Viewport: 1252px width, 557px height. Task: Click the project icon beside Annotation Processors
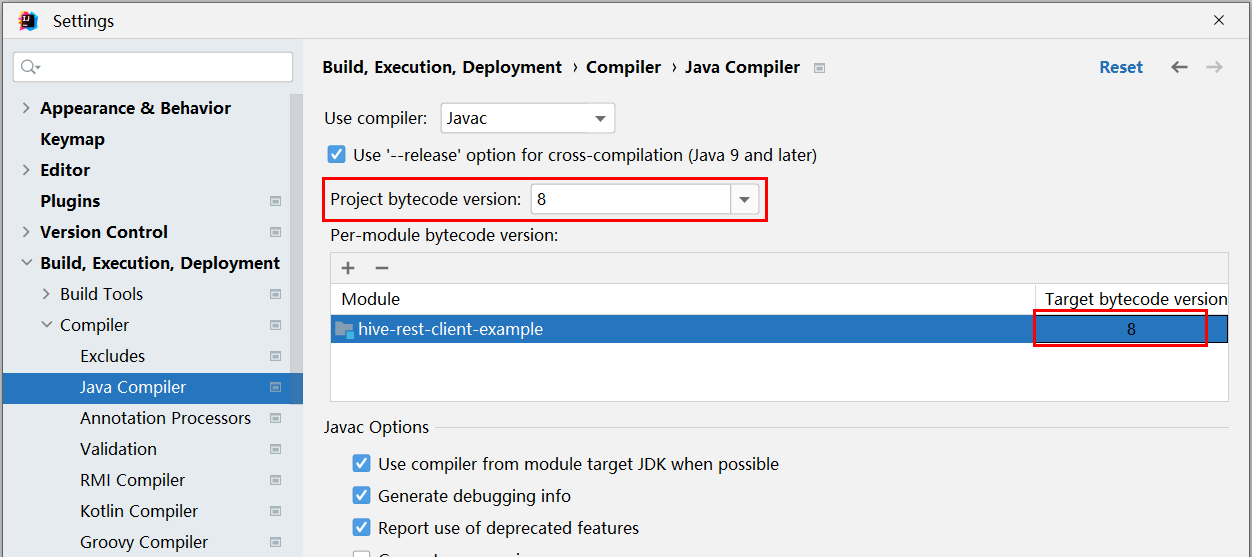(x=275, y=418)
